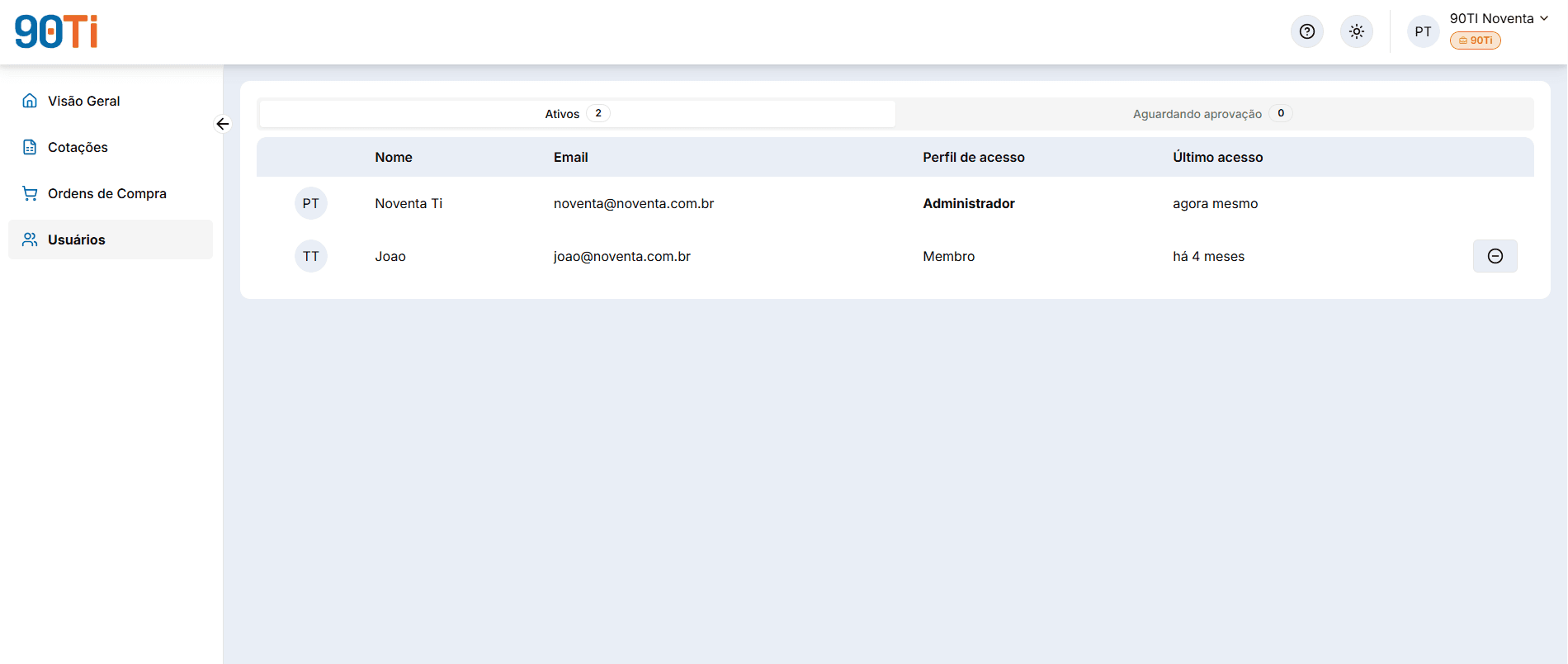The image size is (1568, 664).
Task: Click the Perfil de acesso column header
Action: tap(974, 157)
